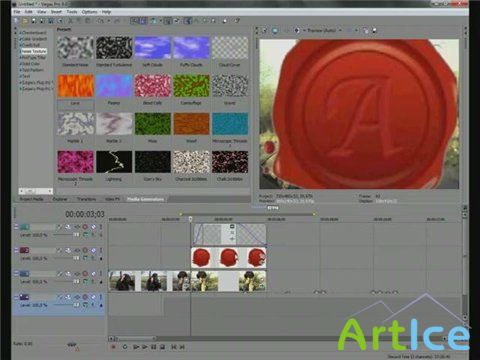Click the Pause button in transport bar
The height and width of the screenshot is (360, 480).
click(153, 347)
